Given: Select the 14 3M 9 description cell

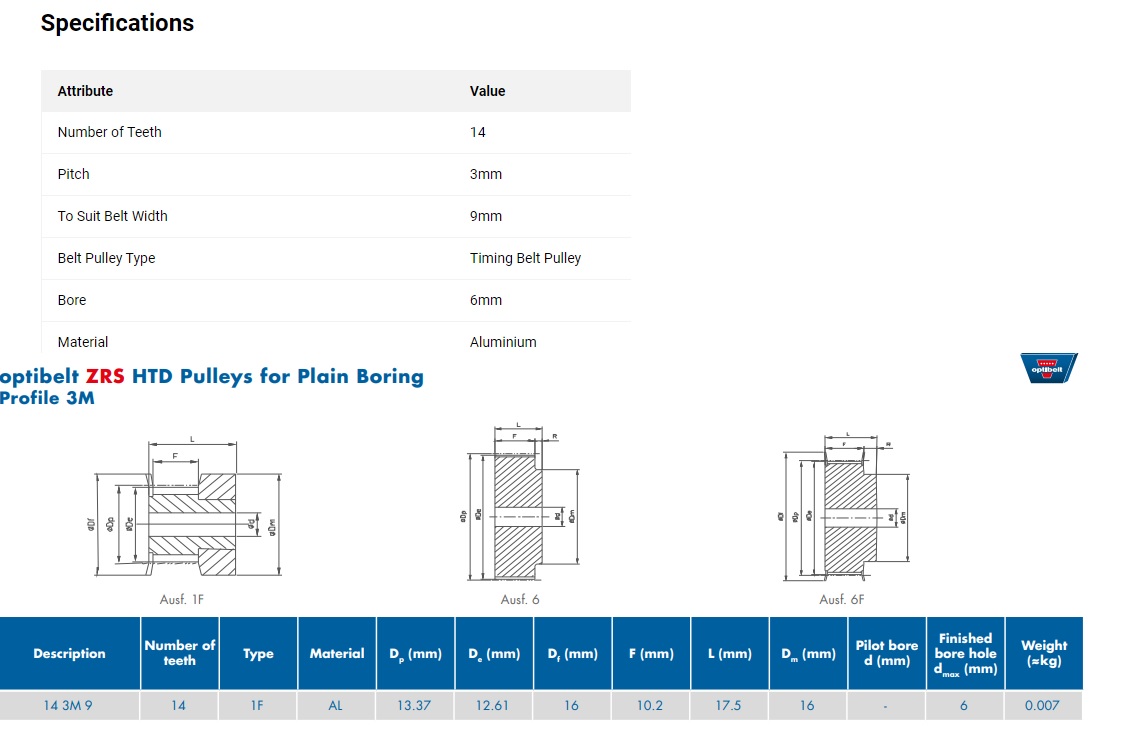Looking at the screenshot, I should click(x=69, y=706).
